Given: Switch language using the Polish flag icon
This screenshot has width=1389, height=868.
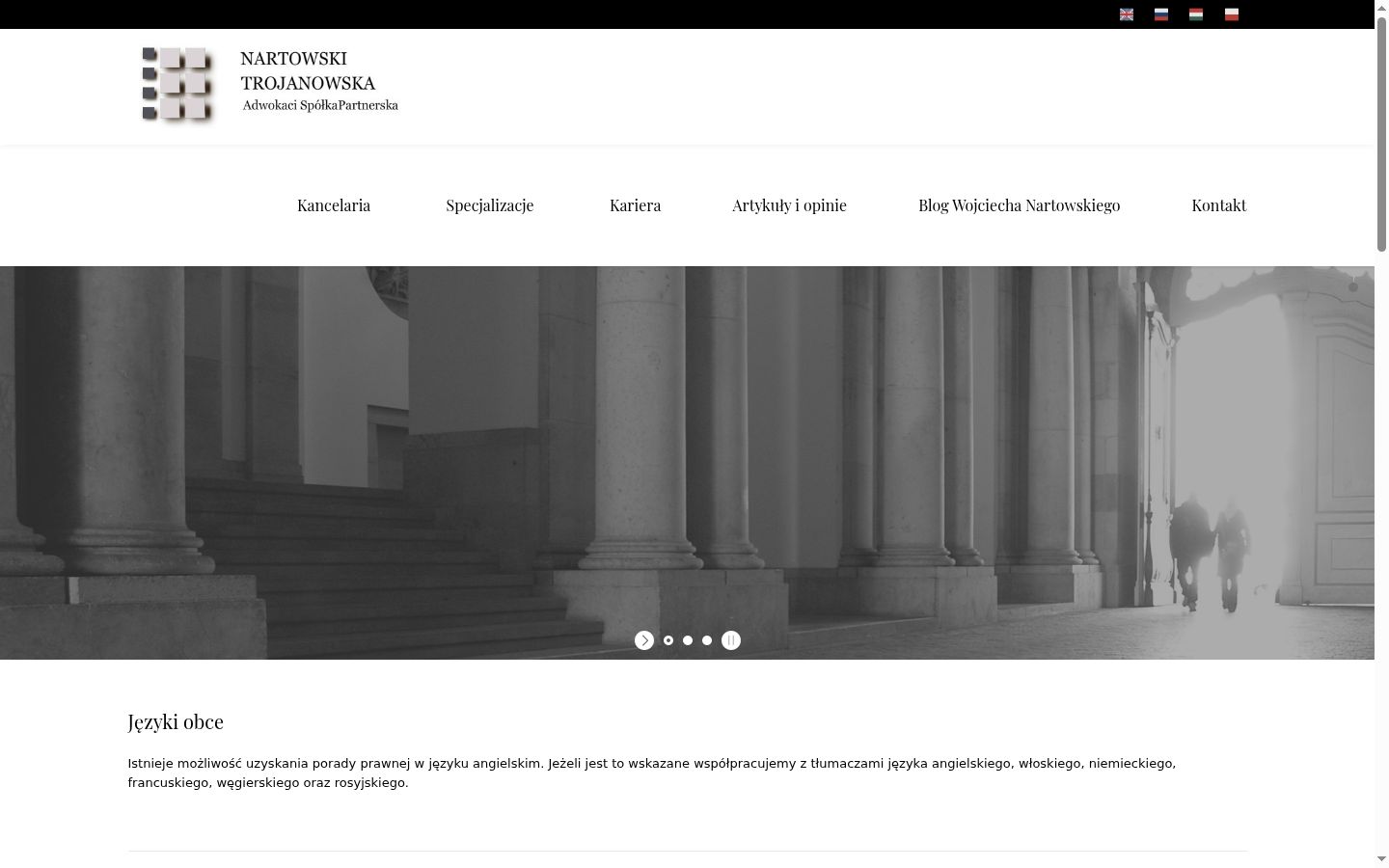Looking at the screenshot, I should click(x=1232, y=14).
